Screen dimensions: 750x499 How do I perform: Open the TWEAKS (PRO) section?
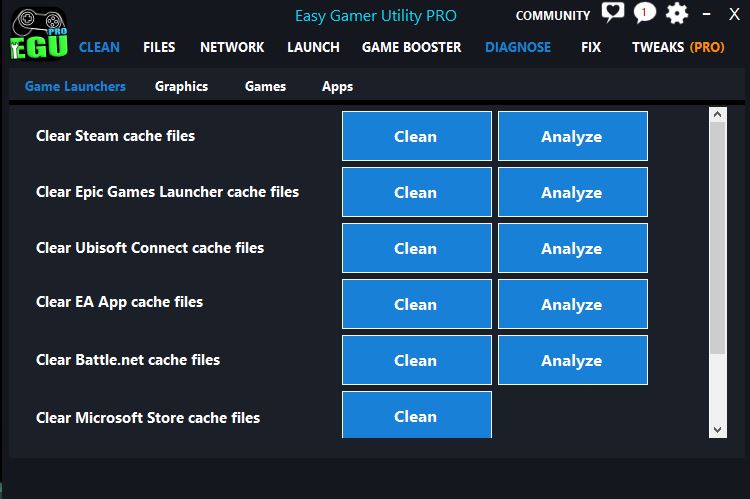[678, 47]
